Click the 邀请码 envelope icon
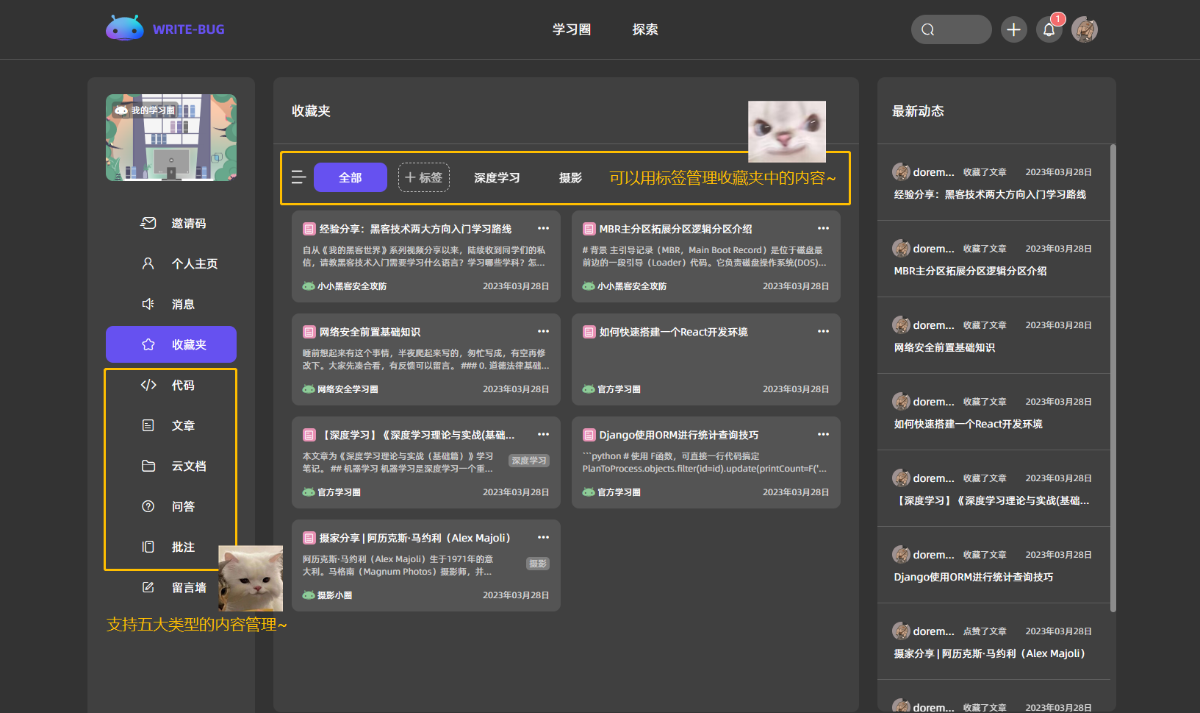Image resolution: width=1200 pixels, height=713 pixels. [148, 223]
